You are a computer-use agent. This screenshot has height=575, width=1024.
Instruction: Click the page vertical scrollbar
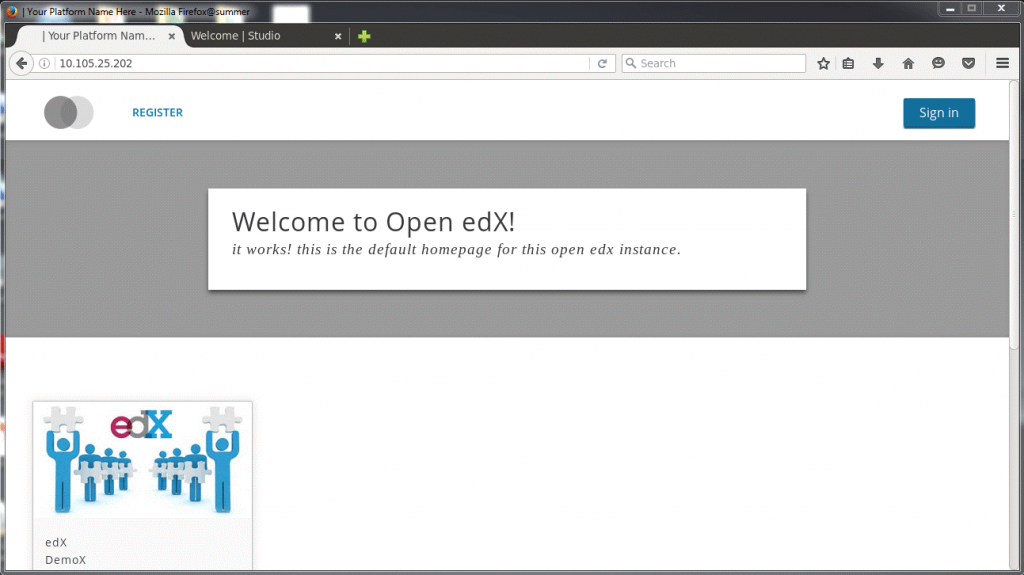[1014, 216]
